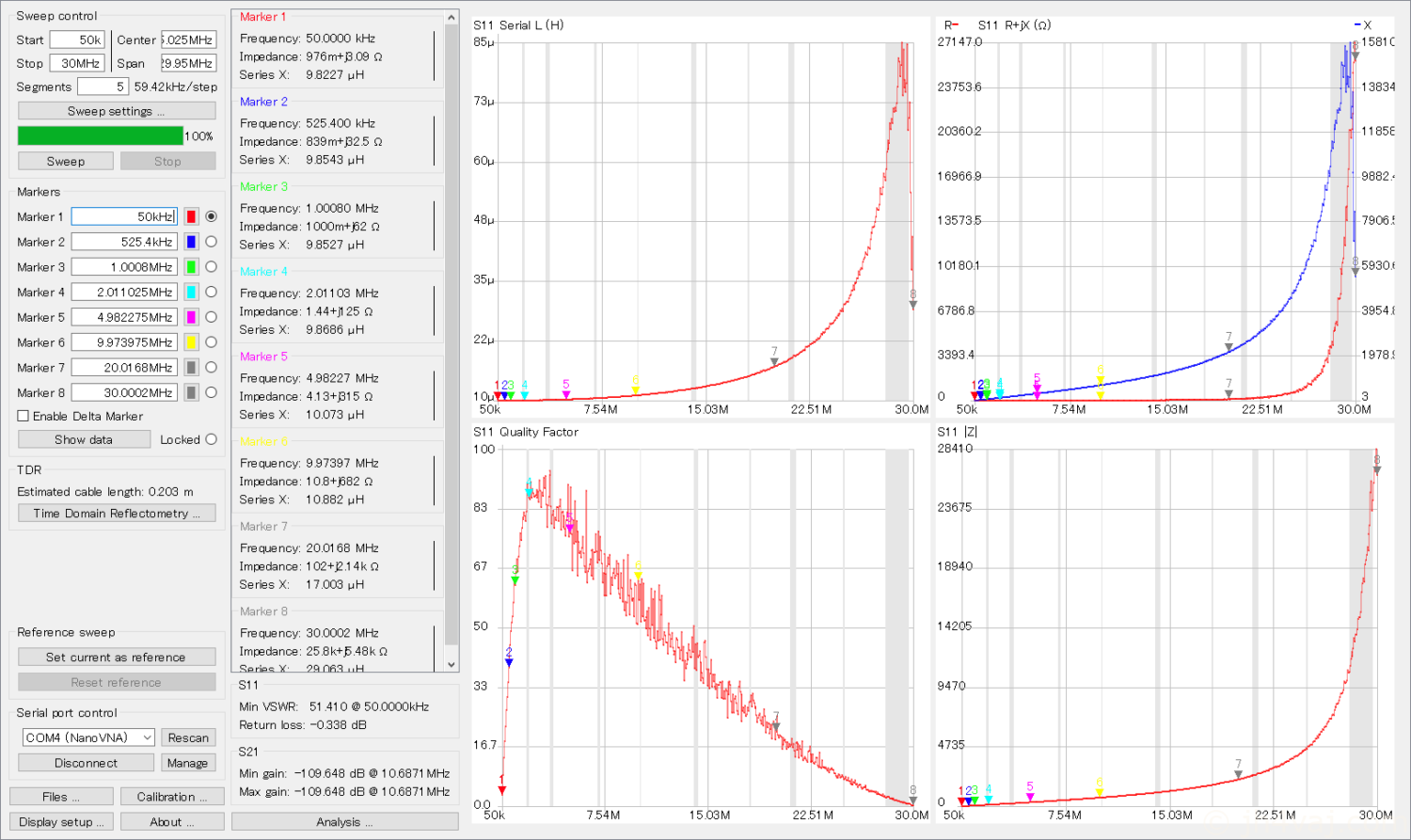This screenshot has height=840, width=1411.
Task: Click Set current as reference
Action: point(117,658)
